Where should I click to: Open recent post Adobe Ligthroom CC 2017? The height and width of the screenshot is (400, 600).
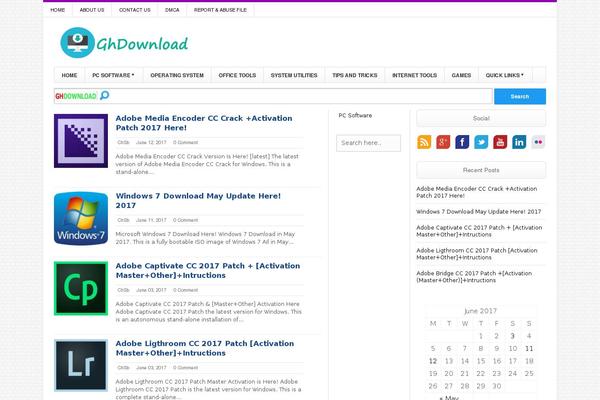coord(477,254)
